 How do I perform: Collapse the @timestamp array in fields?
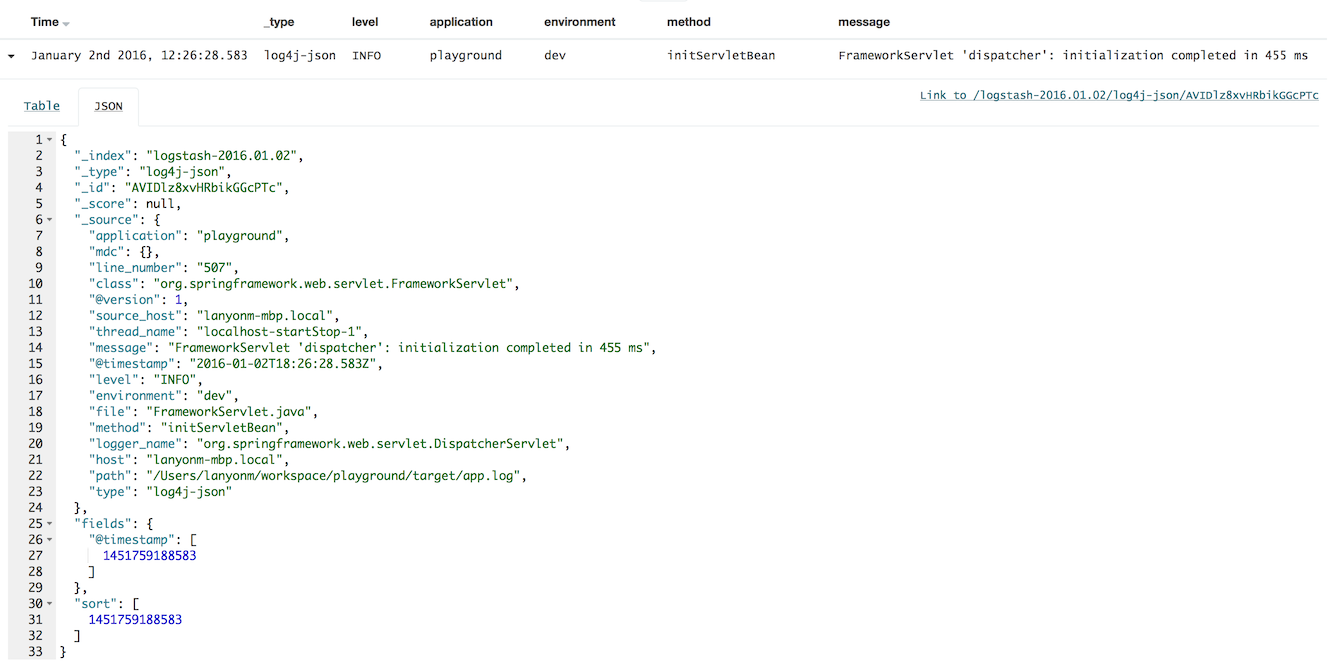click(47, 539)
